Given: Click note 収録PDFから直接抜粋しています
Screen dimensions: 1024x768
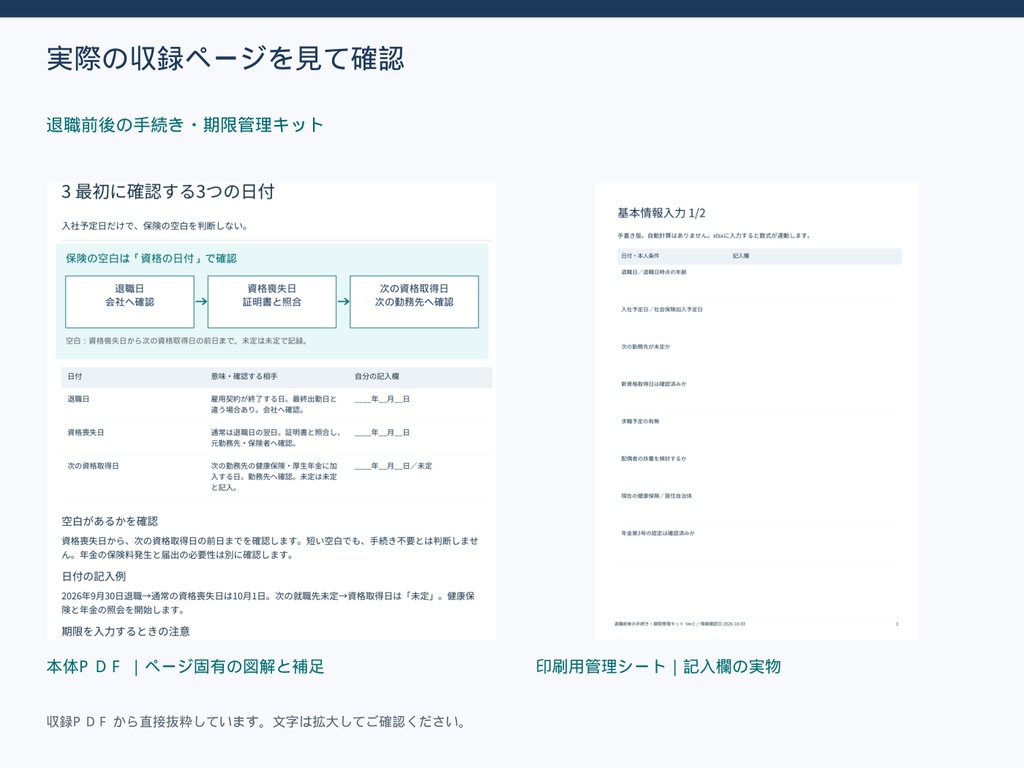Looking at the screenshot, I should tap(256, 722).
